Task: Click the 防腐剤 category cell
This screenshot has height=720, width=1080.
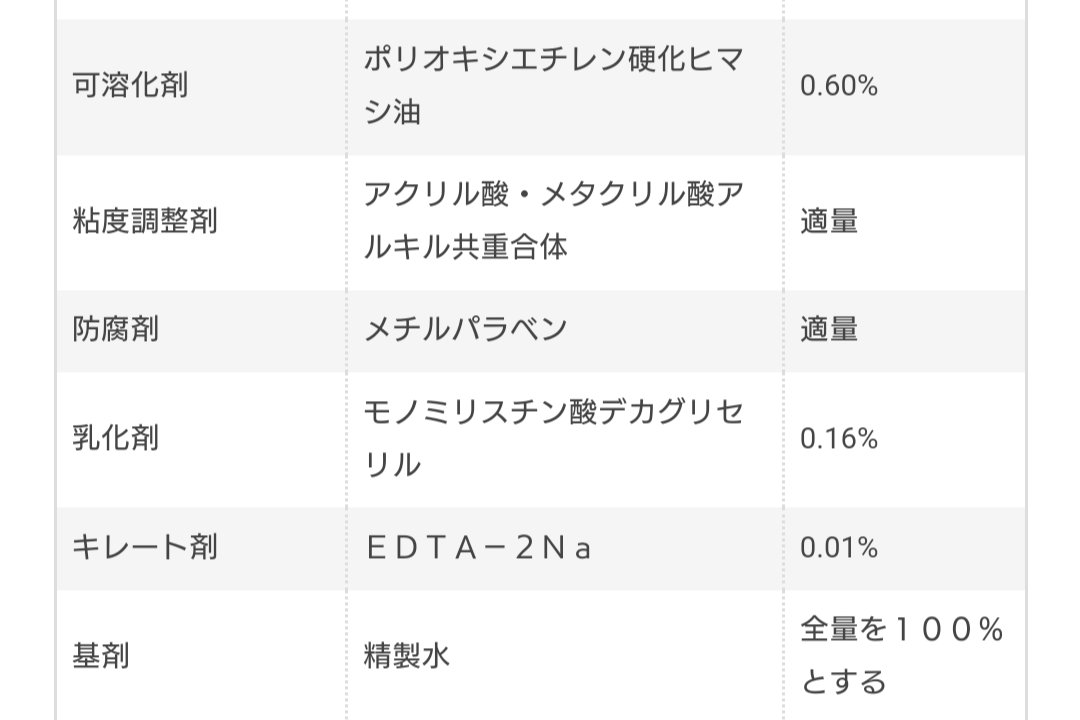Action: (116, 329)
